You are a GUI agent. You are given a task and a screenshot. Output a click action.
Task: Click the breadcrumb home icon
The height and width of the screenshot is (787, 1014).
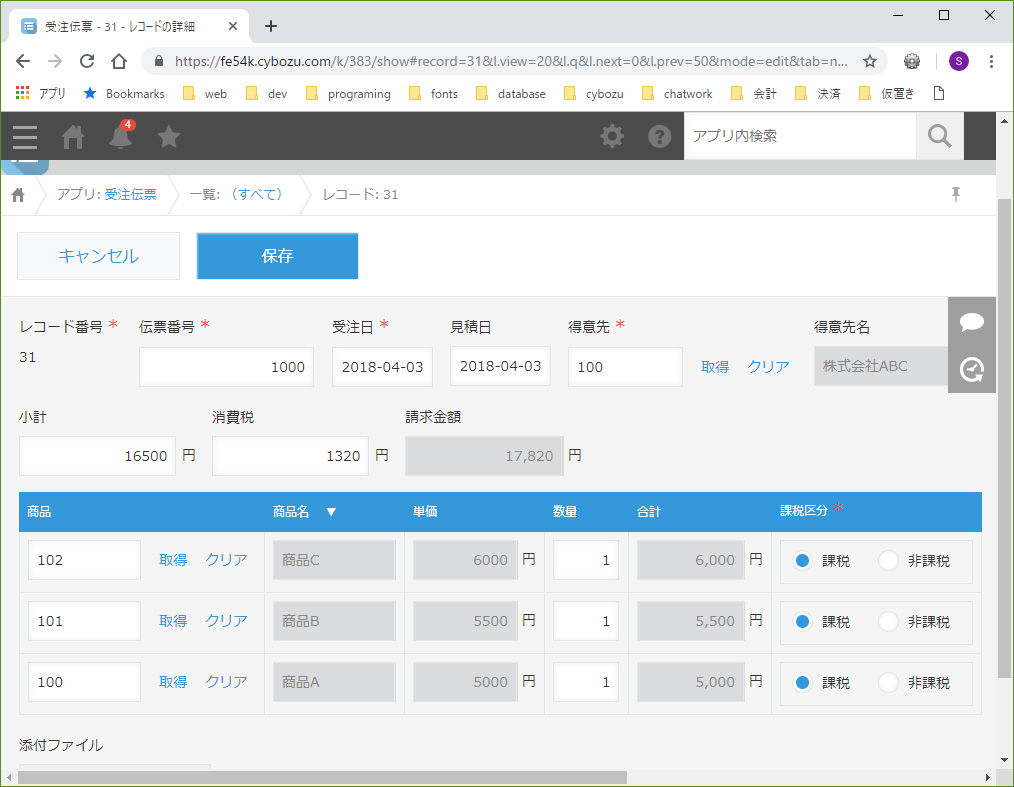pyautogui.click(x=18, y=195)
